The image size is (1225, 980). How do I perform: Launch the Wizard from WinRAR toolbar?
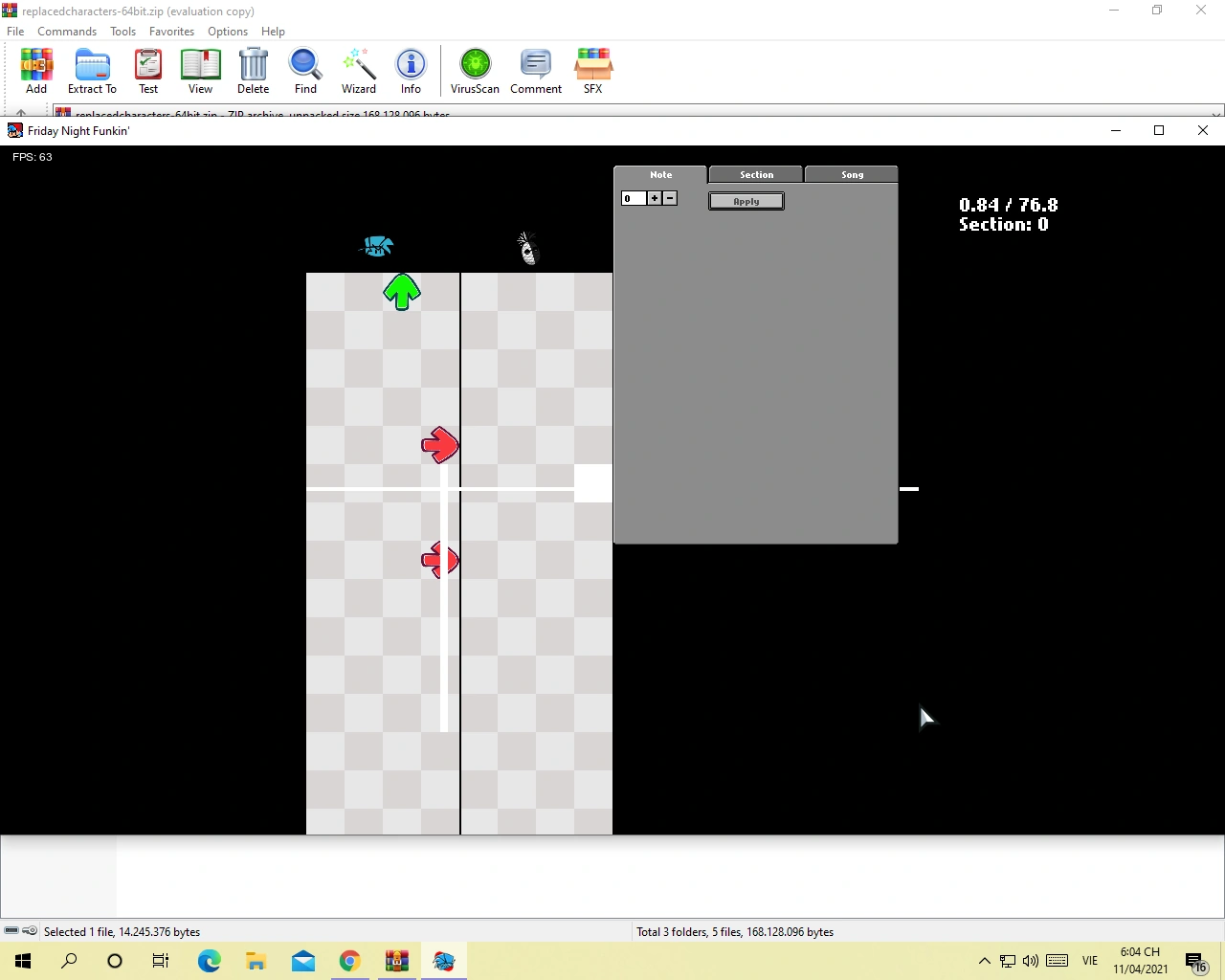[359, 72]
